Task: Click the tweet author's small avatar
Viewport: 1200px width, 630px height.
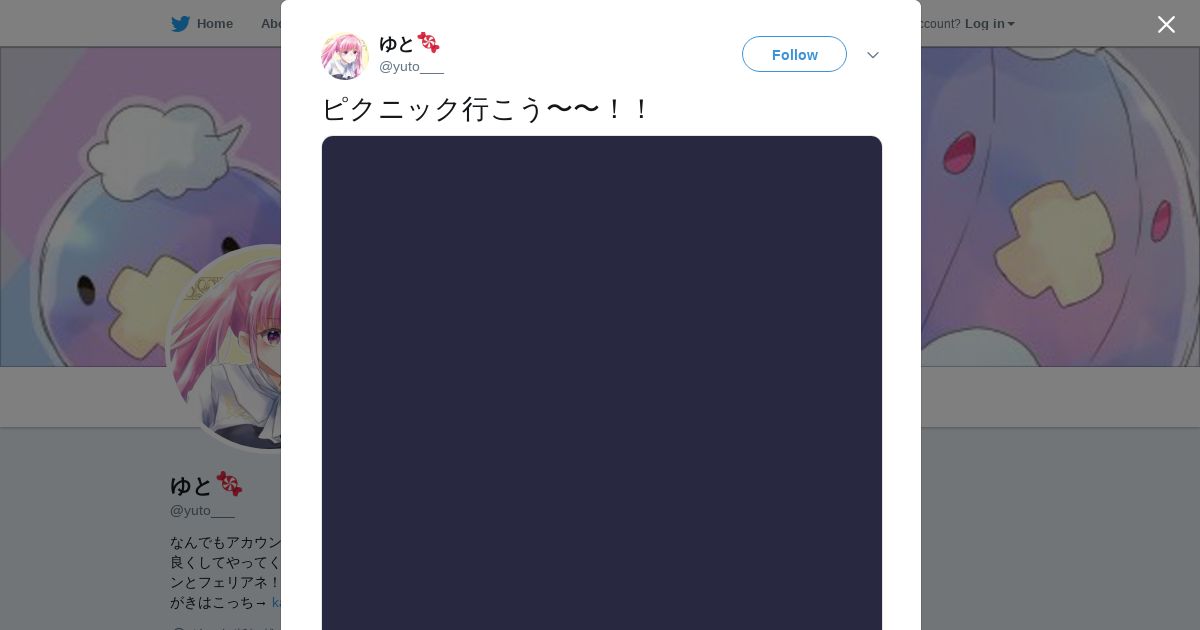Action: (345, 55)
